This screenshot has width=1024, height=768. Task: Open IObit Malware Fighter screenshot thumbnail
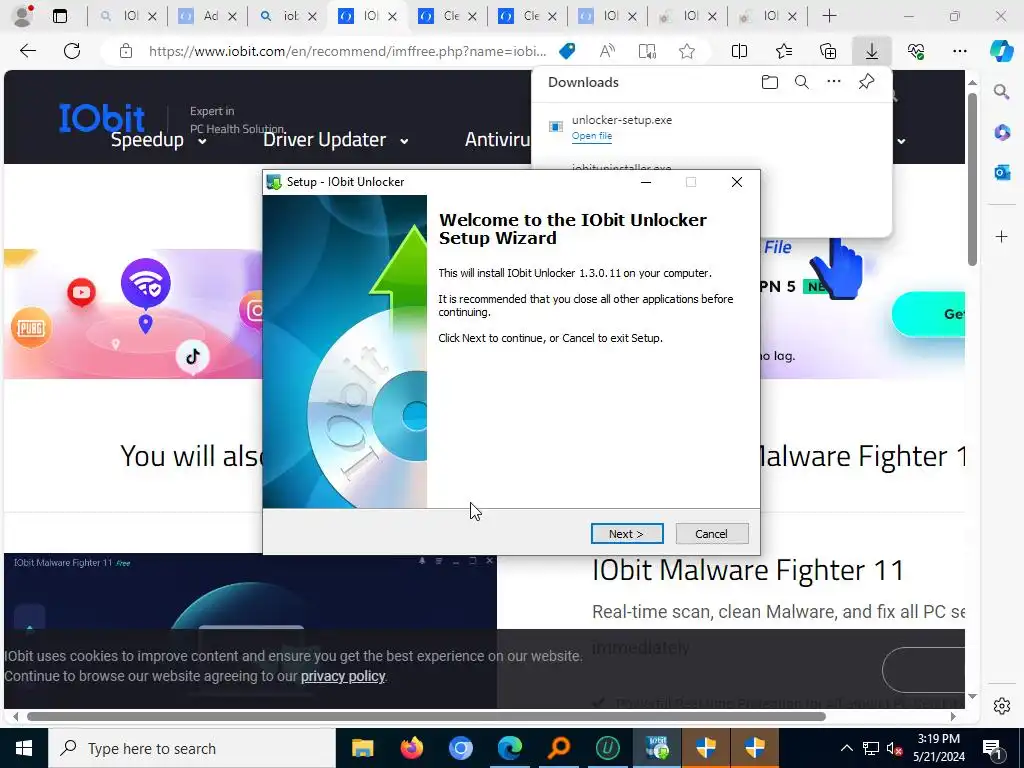[250, 630]
